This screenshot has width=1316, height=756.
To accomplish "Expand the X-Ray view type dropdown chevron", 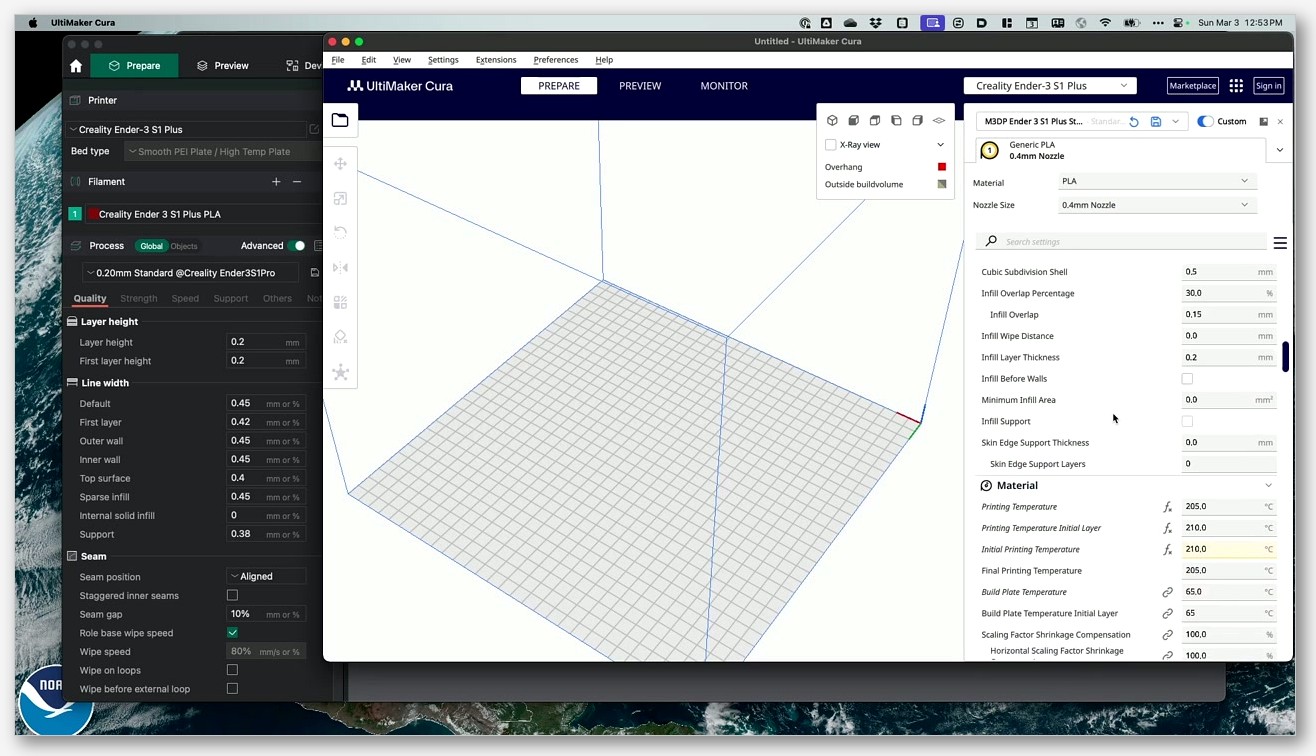I will click(940, 145).
